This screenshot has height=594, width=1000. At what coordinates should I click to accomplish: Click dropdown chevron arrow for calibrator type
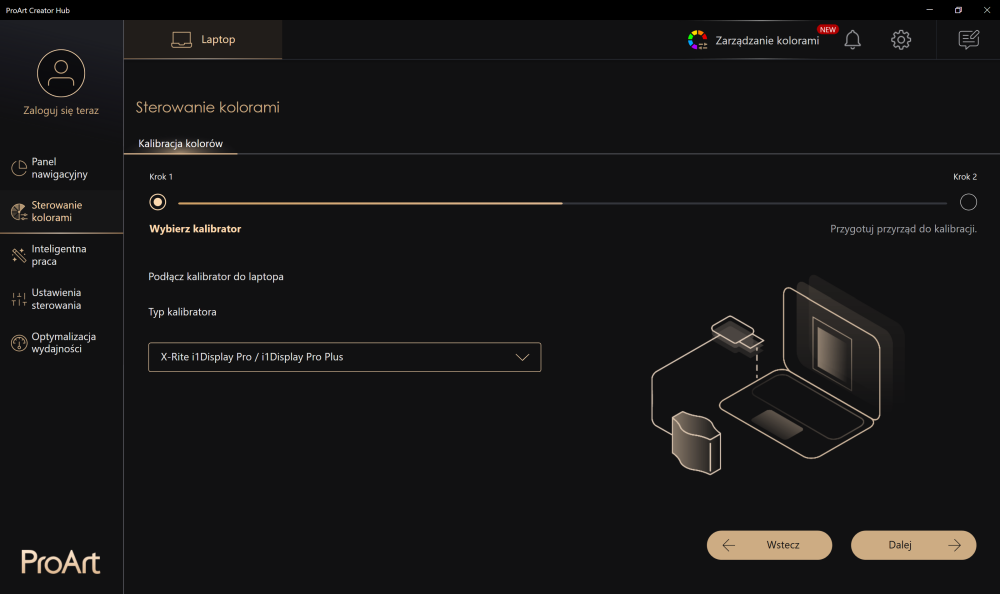click(522, 357)
